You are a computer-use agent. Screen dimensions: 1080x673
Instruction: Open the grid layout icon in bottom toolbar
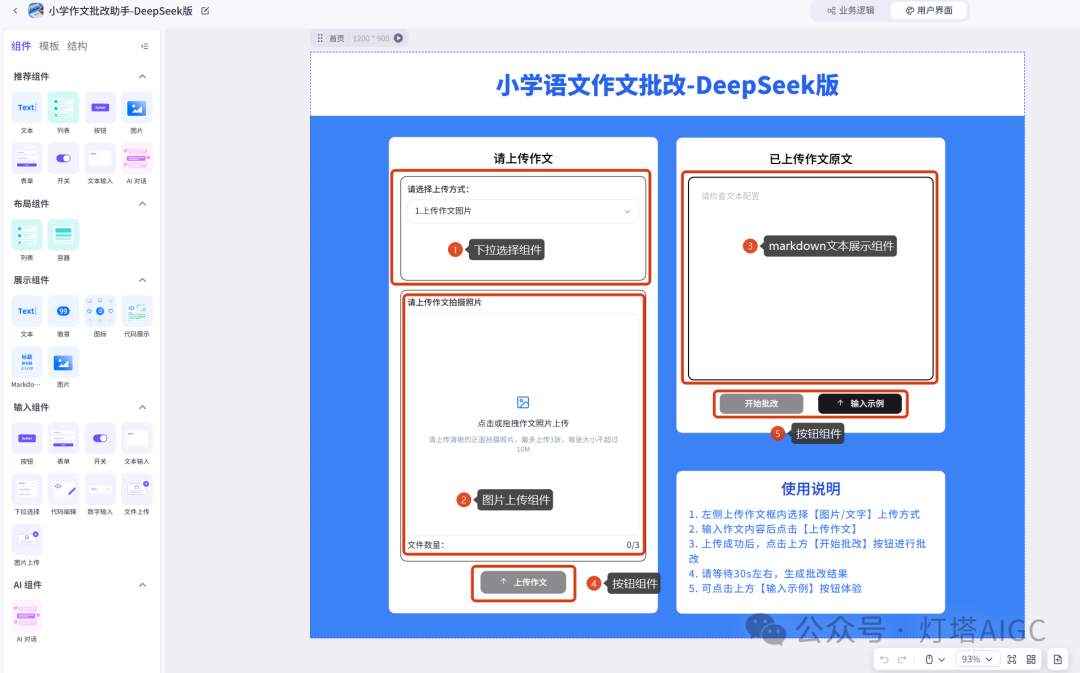1031,659
